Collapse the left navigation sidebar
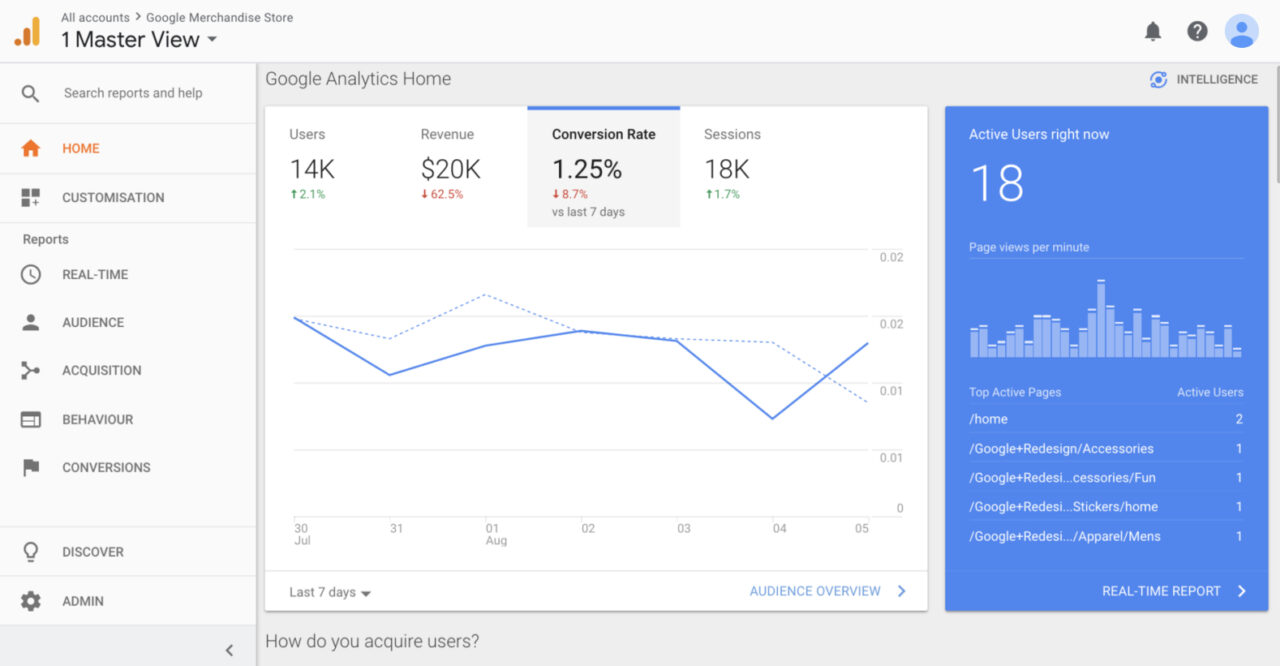The width and height of the screenshot is (1280, 666). (x=229, y=648)
